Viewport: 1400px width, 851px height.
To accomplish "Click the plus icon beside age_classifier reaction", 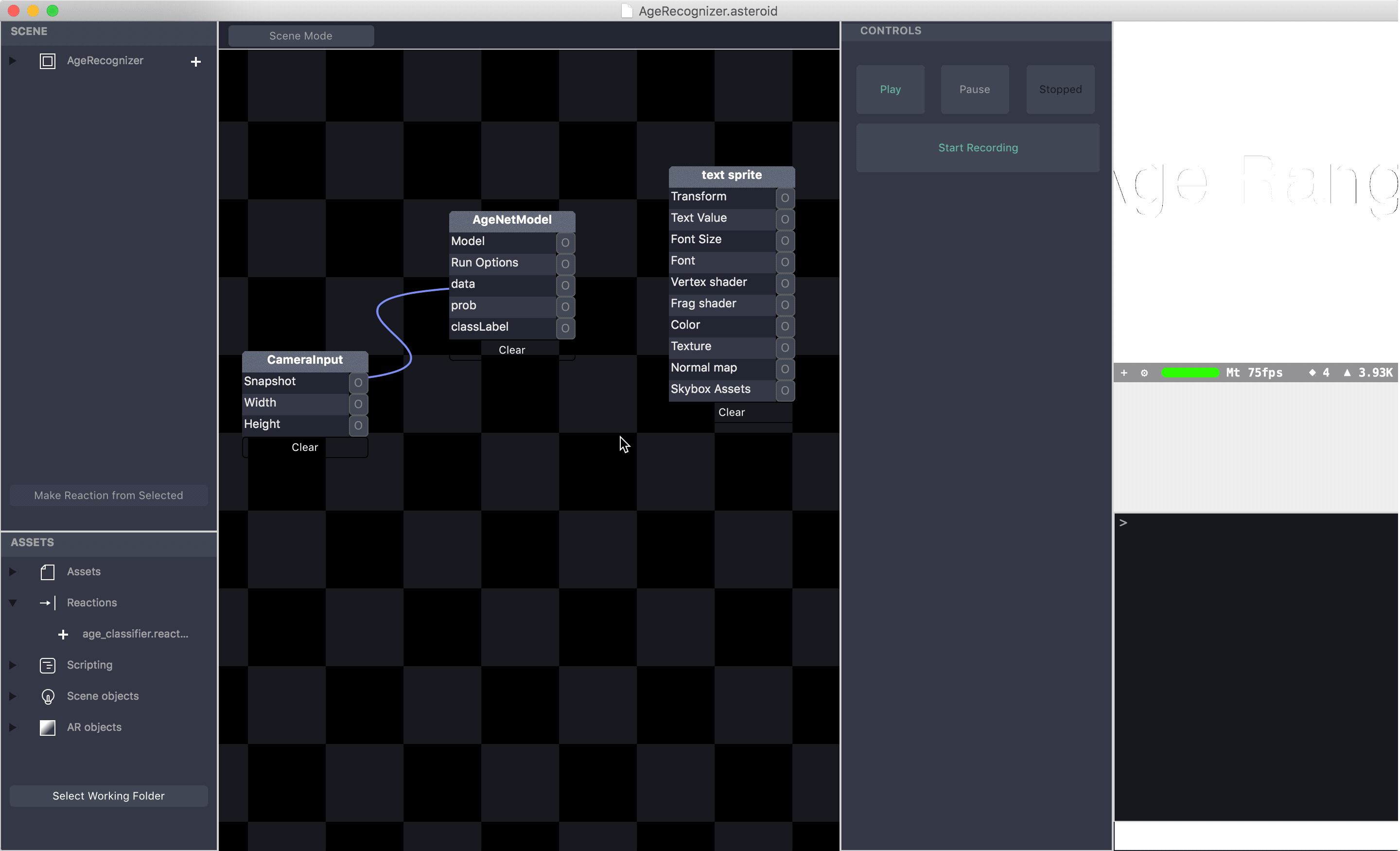I will pos(63,635).
